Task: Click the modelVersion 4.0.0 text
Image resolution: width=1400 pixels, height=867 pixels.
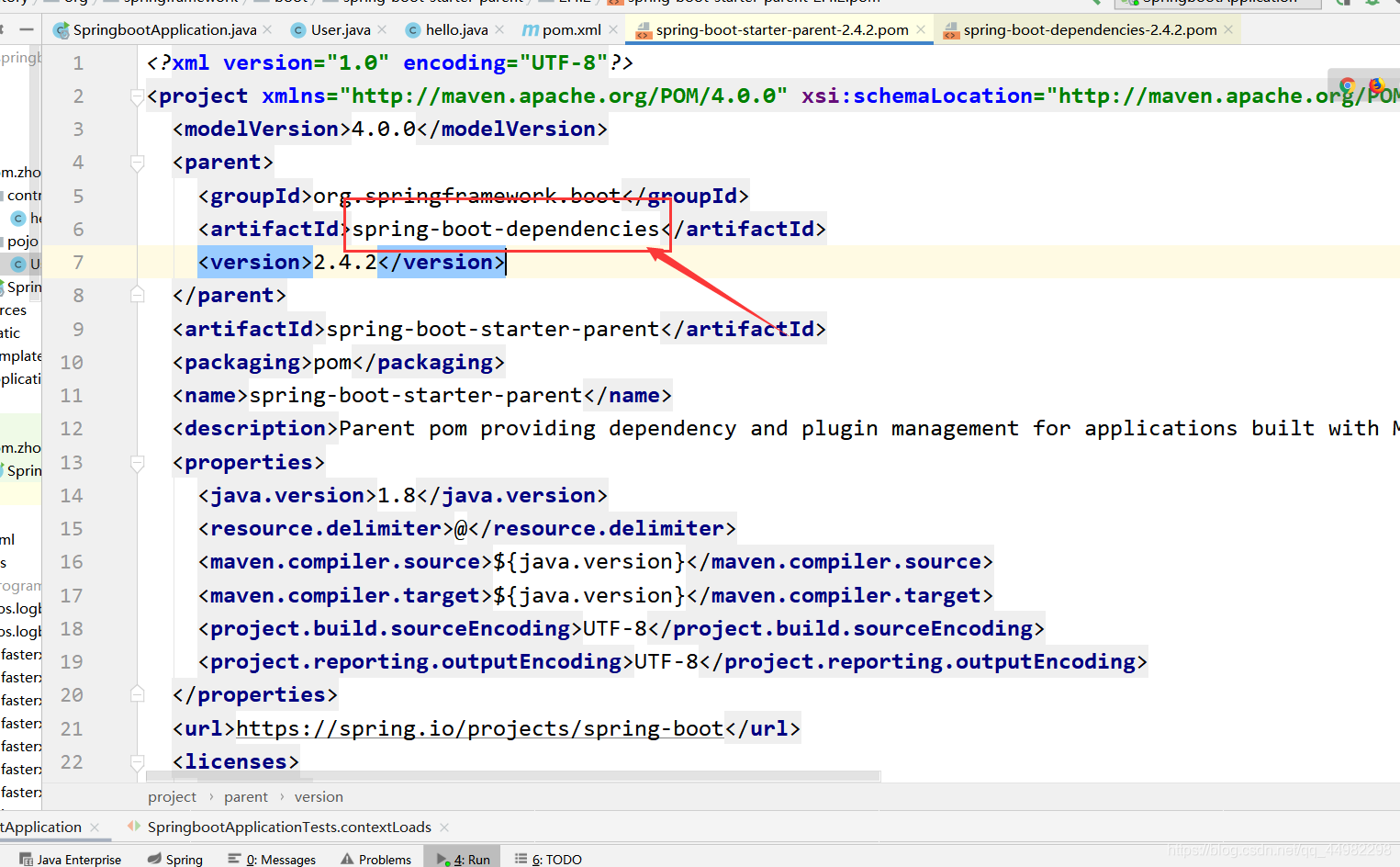Action: pos(384,129)
